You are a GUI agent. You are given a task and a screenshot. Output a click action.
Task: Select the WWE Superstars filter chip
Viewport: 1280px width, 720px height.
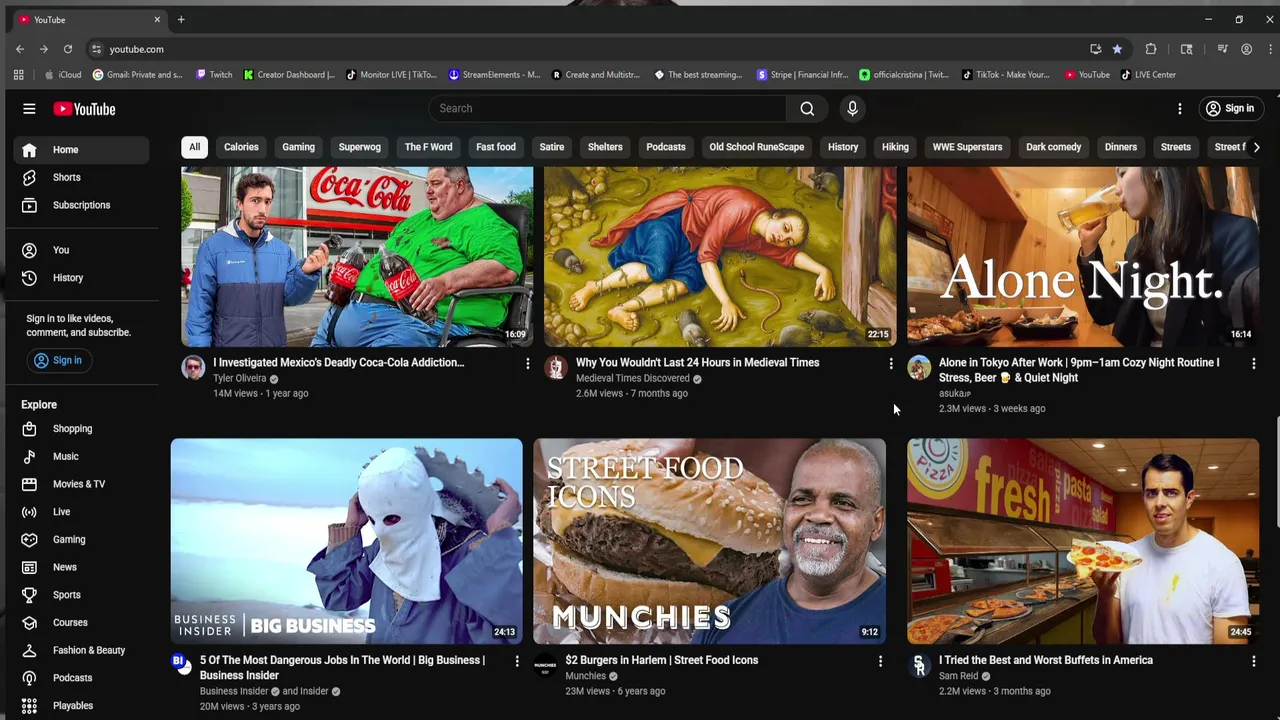[x=967, y=147]
